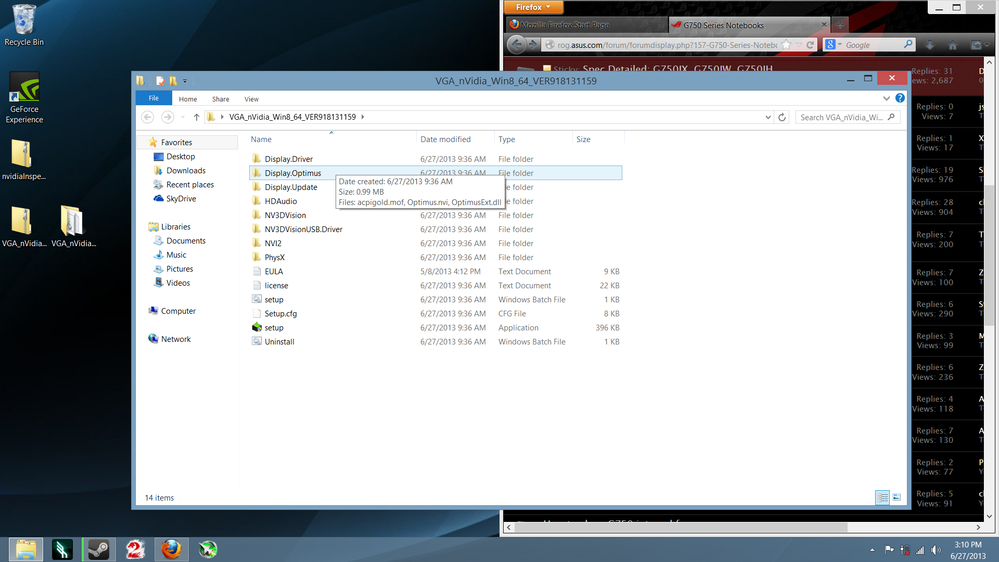Open Quick Access Toolbar customize dropdown
The image size is (999, 562).
coord(185,81)
